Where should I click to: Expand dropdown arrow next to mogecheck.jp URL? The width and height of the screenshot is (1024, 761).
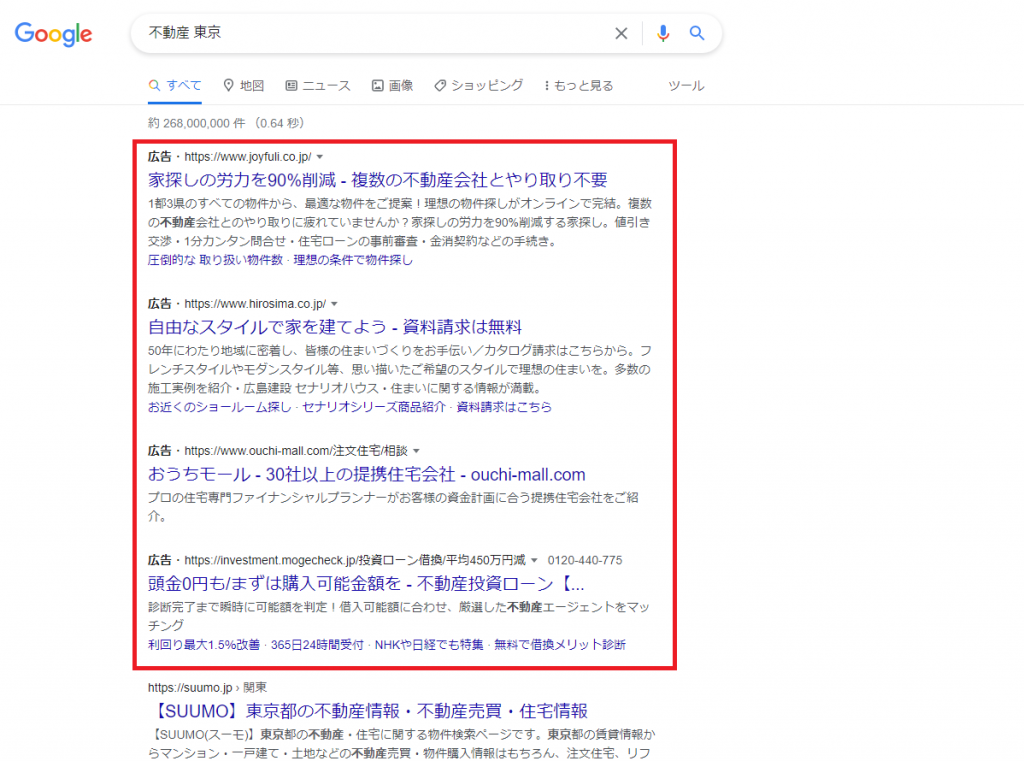[x=534, y=560]
